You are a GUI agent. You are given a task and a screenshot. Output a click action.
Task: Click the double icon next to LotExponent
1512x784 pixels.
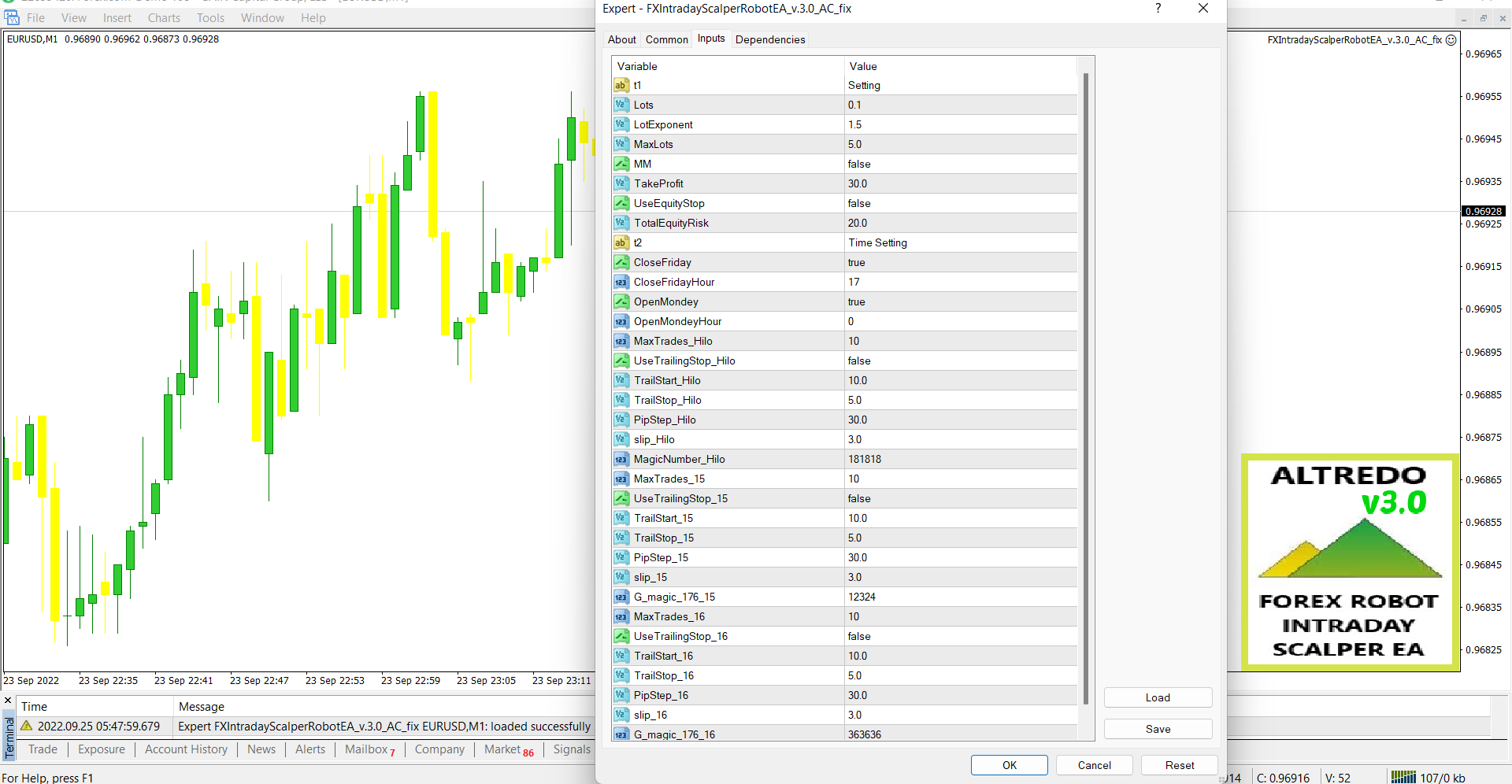(x=621, y=124)
